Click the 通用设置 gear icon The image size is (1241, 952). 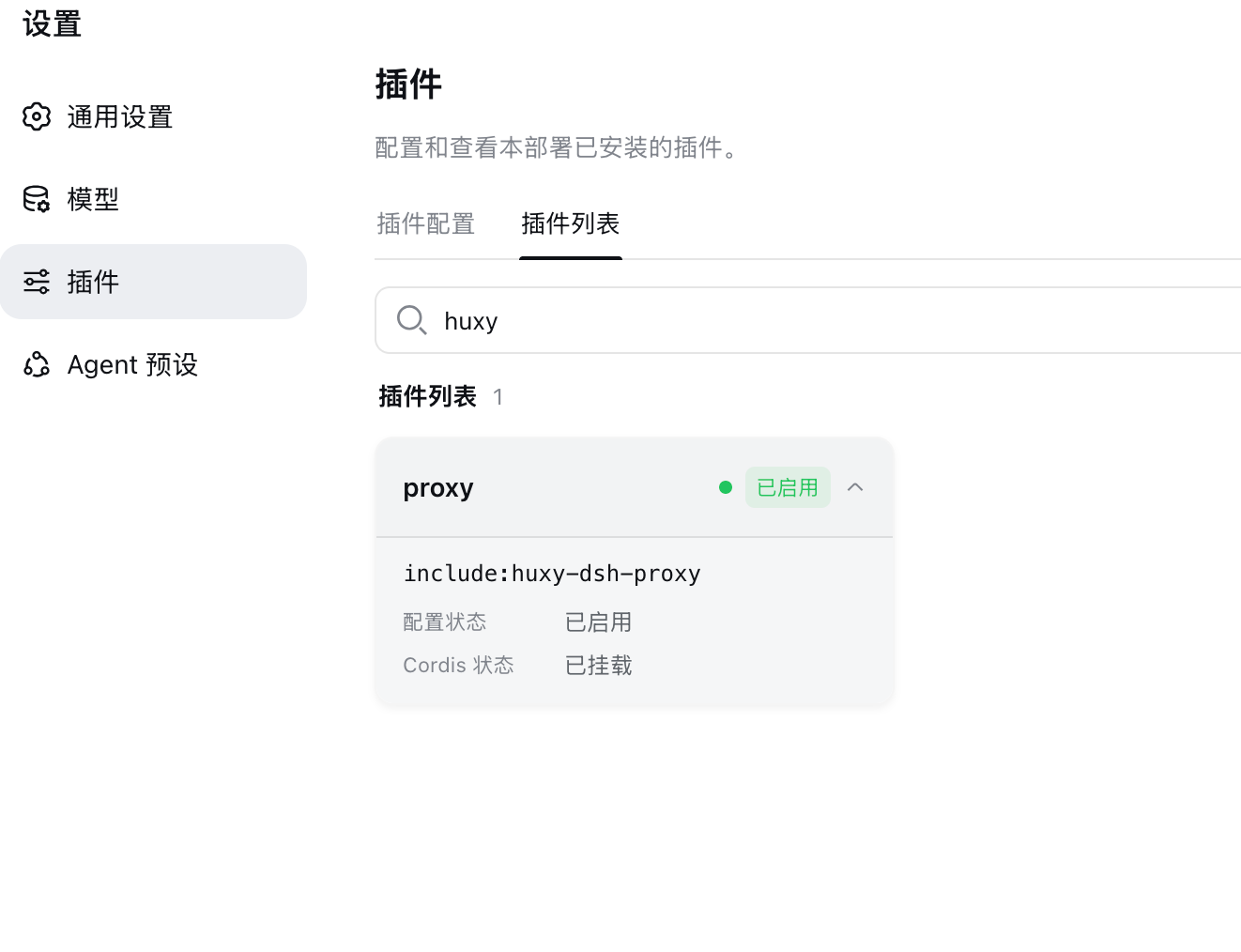tap(37, 116)
